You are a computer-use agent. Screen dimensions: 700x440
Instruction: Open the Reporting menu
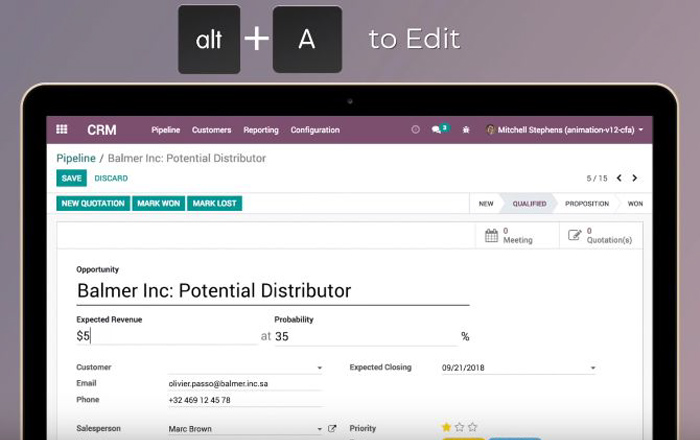point(261,130)
